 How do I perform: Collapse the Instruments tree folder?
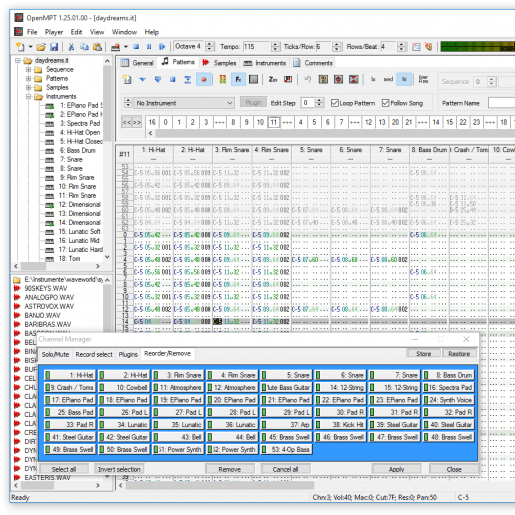[29, 96]
